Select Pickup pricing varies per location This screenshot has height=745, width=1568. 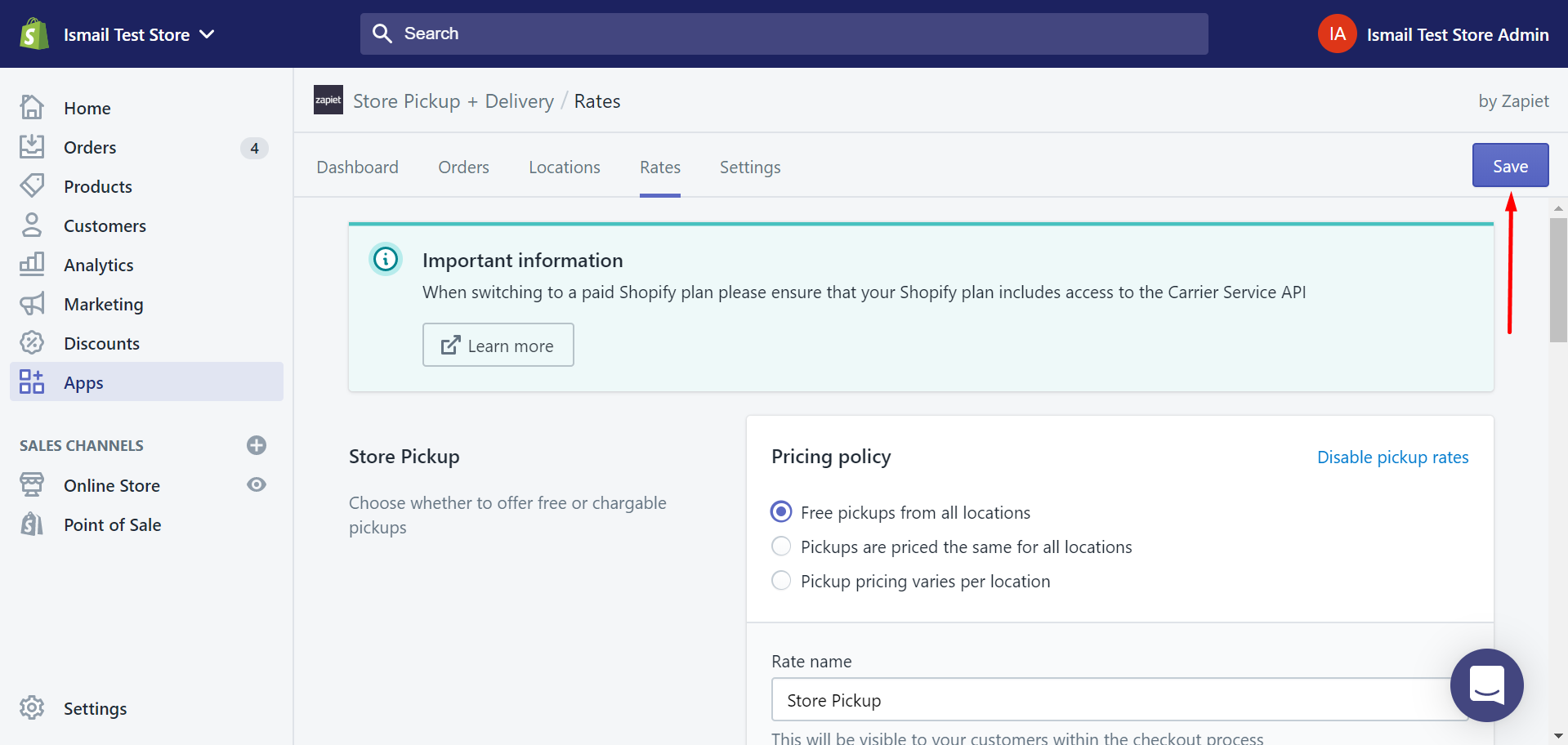pos(781,580)
